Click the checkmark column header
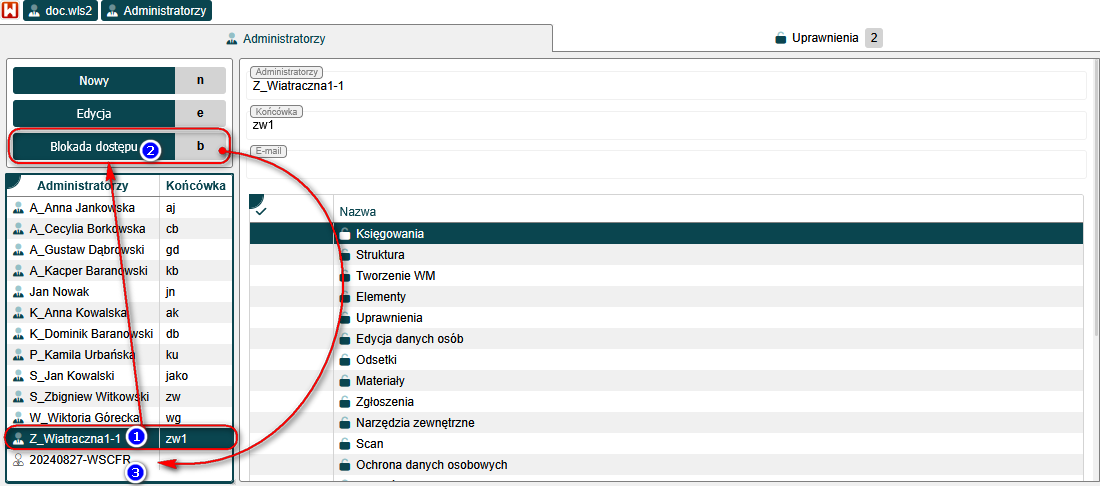 click(x=291, y=209)
